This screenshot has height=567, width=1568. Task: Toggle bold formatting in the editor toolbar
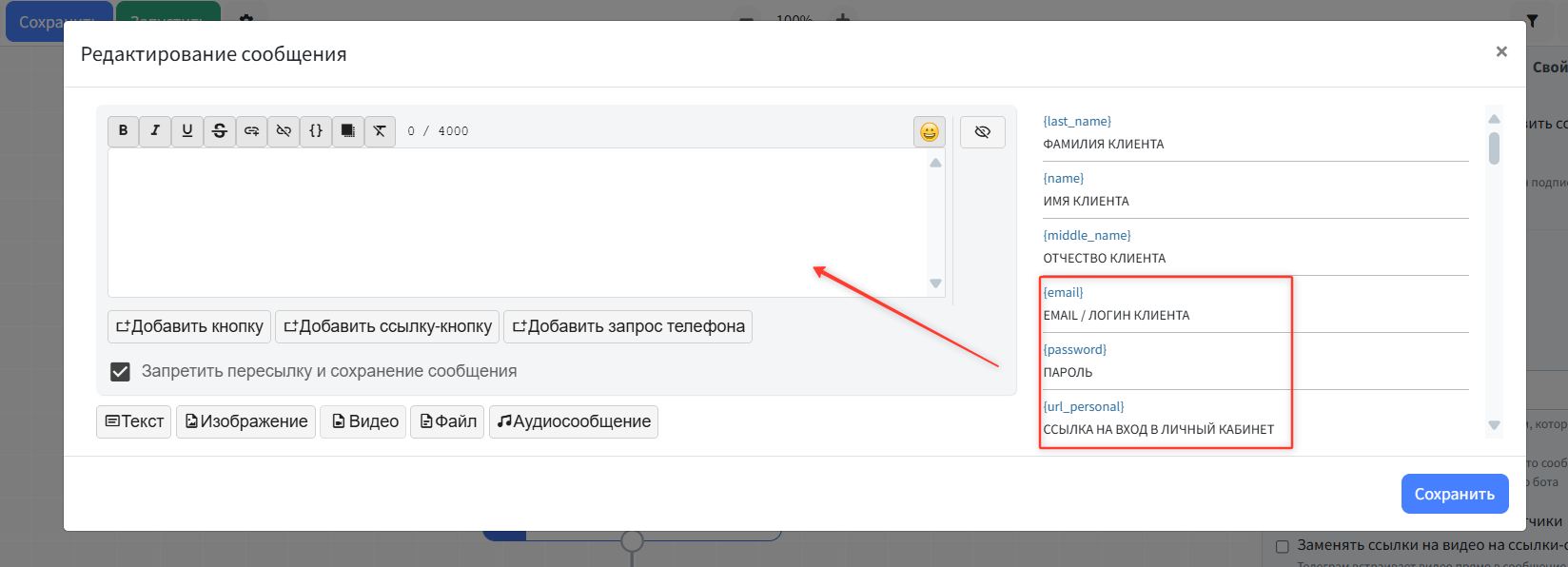click(x=123, y=131)
